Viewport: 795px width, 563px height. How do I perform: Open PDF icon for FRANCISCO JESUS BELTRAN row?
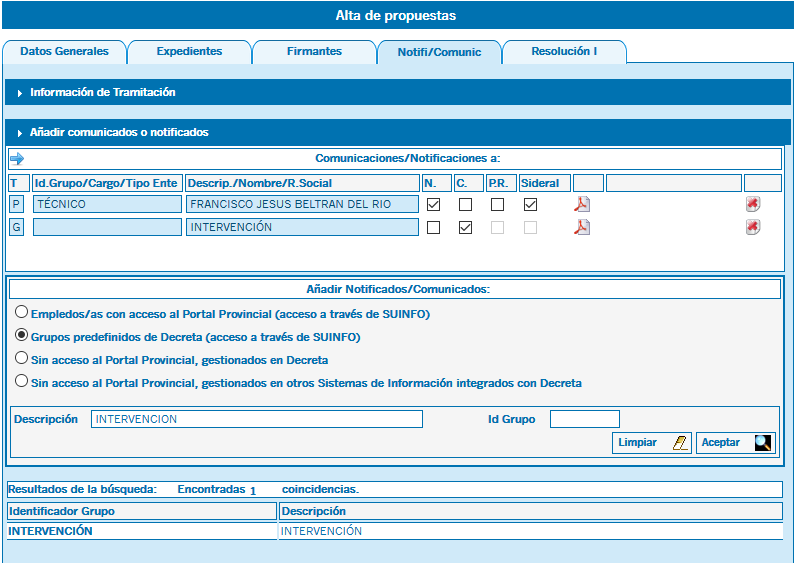coord(582,204)
